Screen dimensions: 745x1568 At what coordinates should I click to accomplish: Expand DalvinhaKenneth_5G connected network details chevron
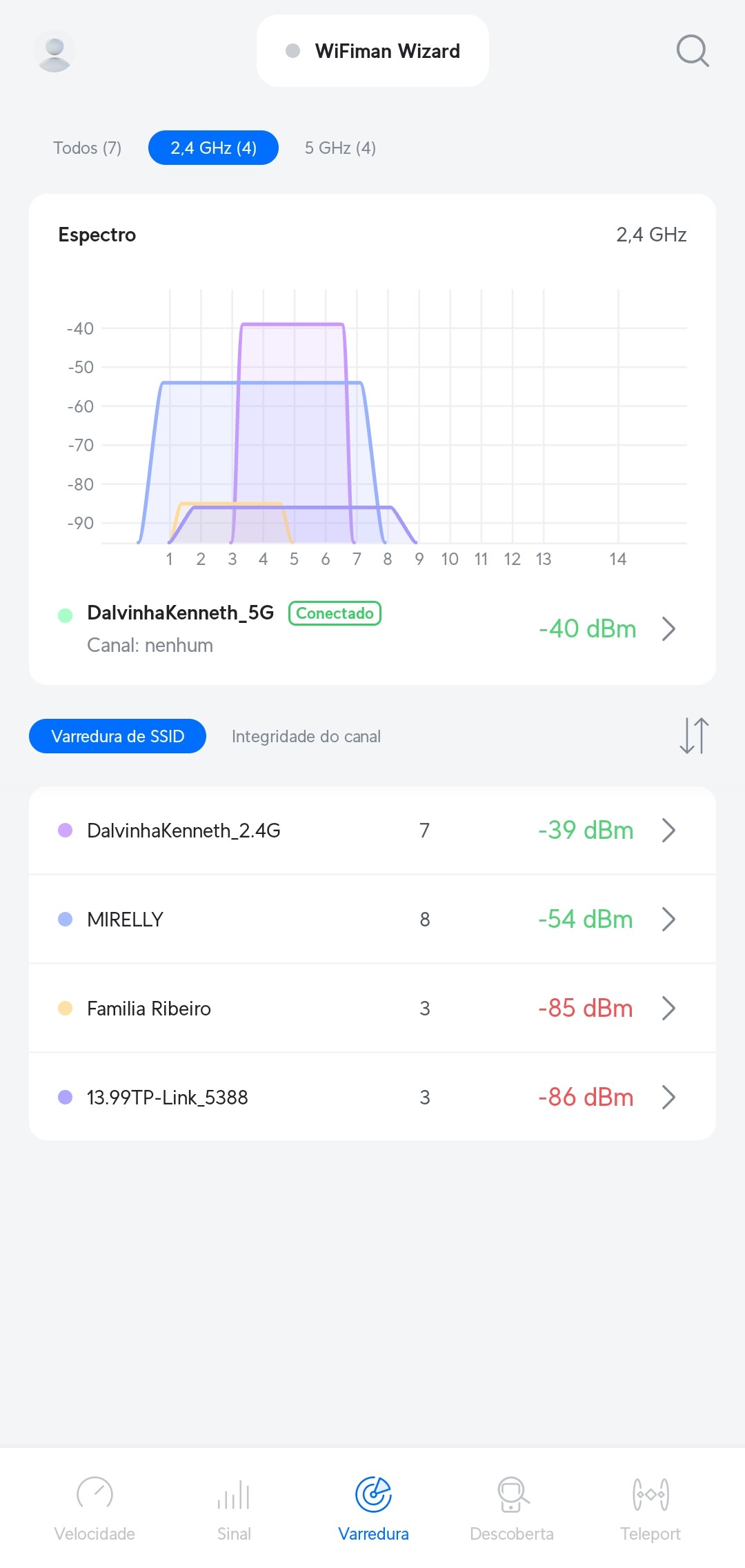(668, 629)
